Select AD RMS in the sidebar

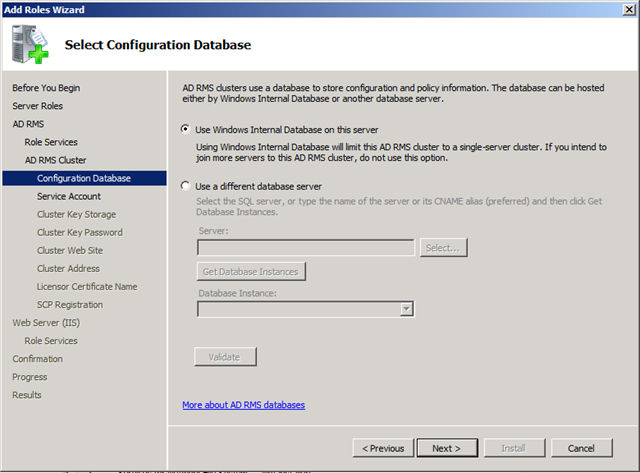tap(28, 124)
